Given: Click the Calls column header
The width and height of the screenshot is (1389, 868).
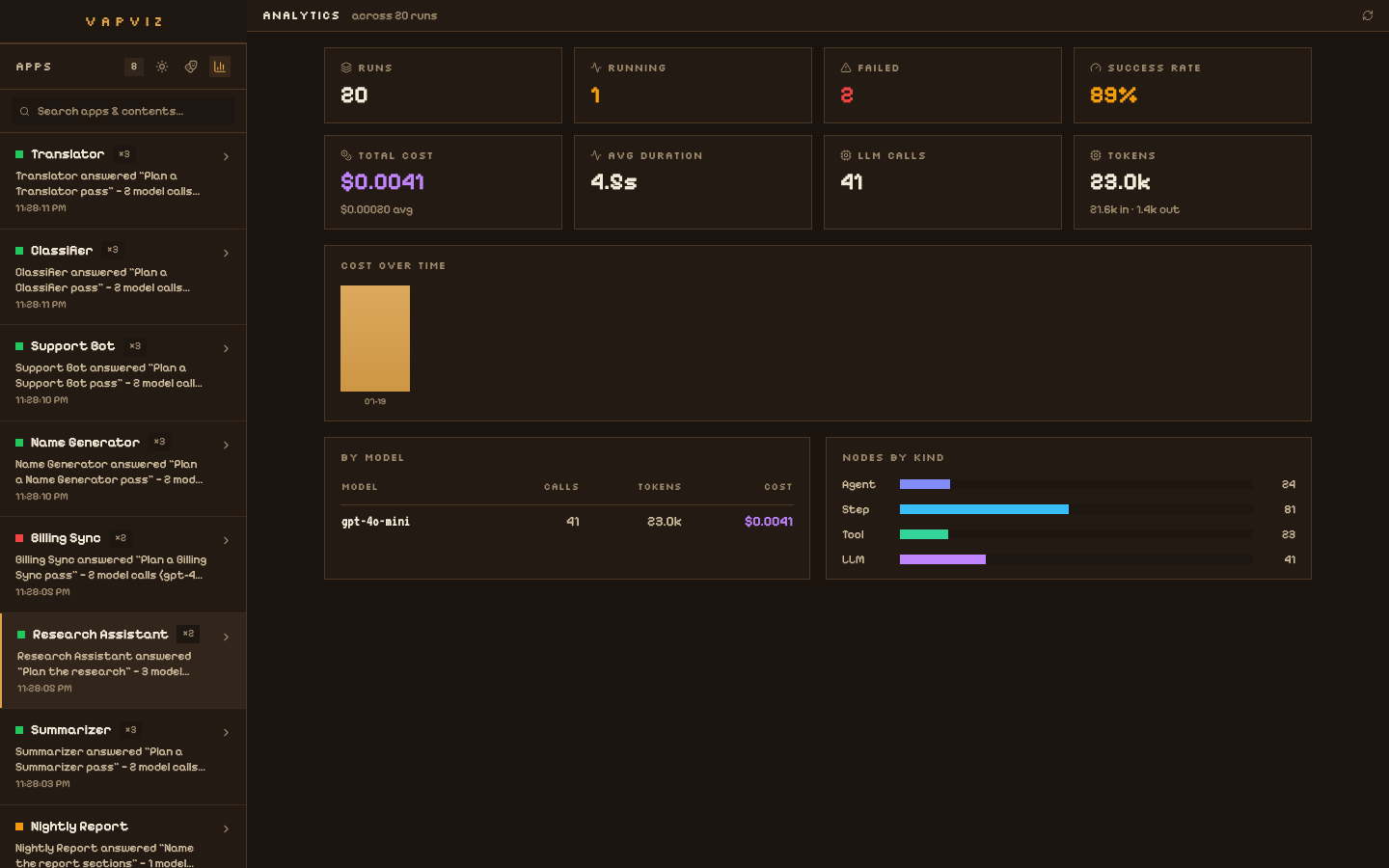Looking at the screenshot, I should tap(561, 487).
